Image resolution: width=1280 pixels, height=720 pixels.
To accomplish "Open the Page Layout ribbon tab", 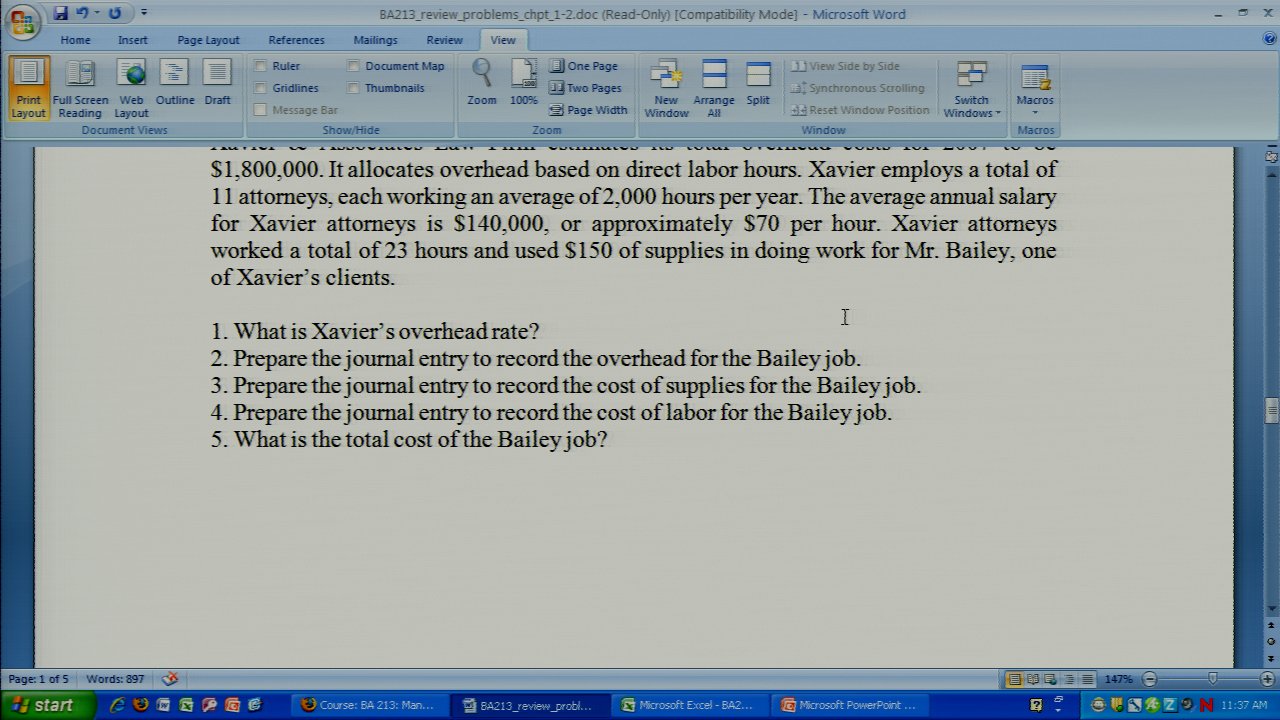I will (x=208, y=40).
